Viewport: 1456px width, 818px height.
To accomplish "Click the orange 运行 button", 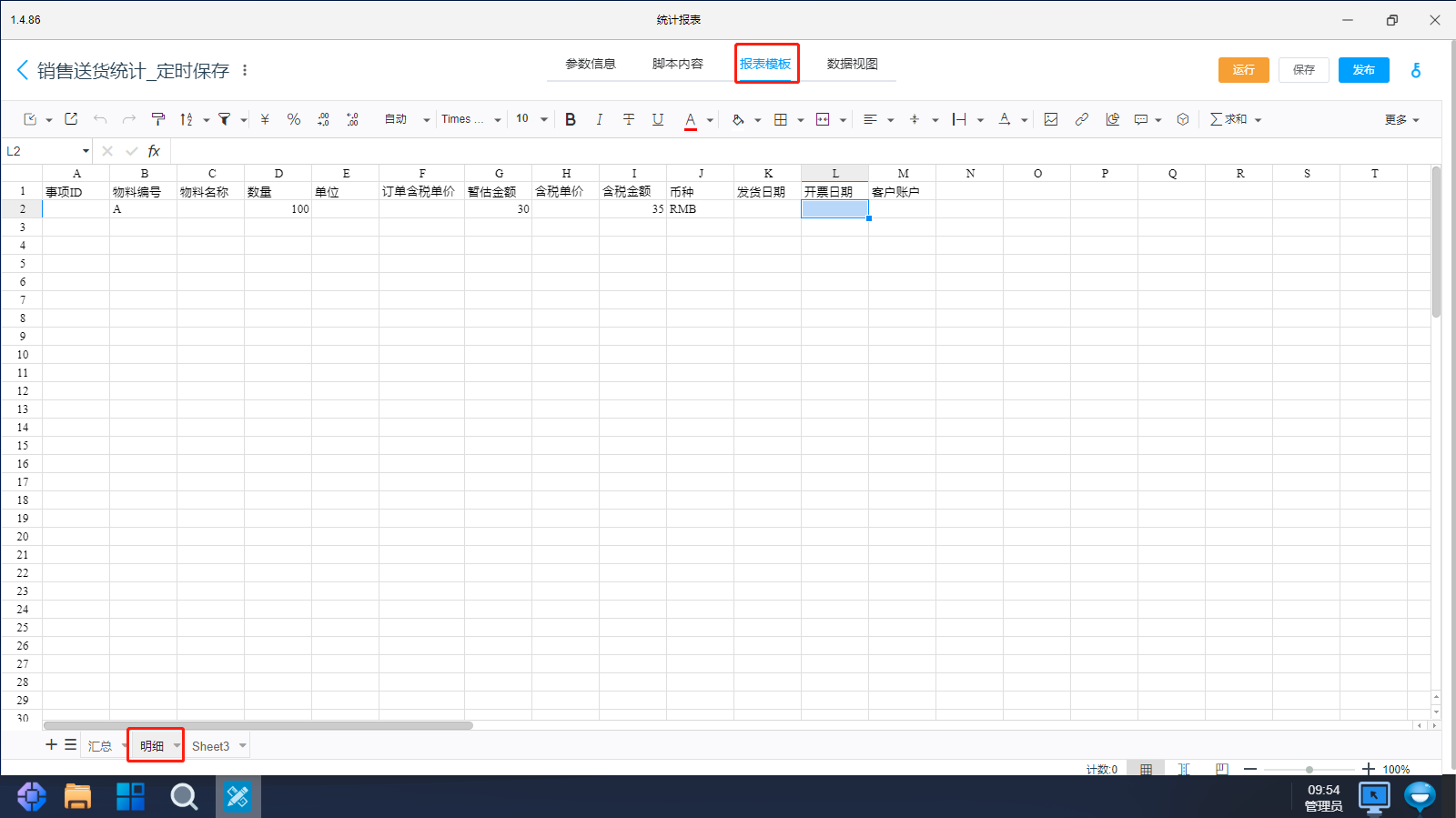I will pyautogui.click(x=1244, y=70).
